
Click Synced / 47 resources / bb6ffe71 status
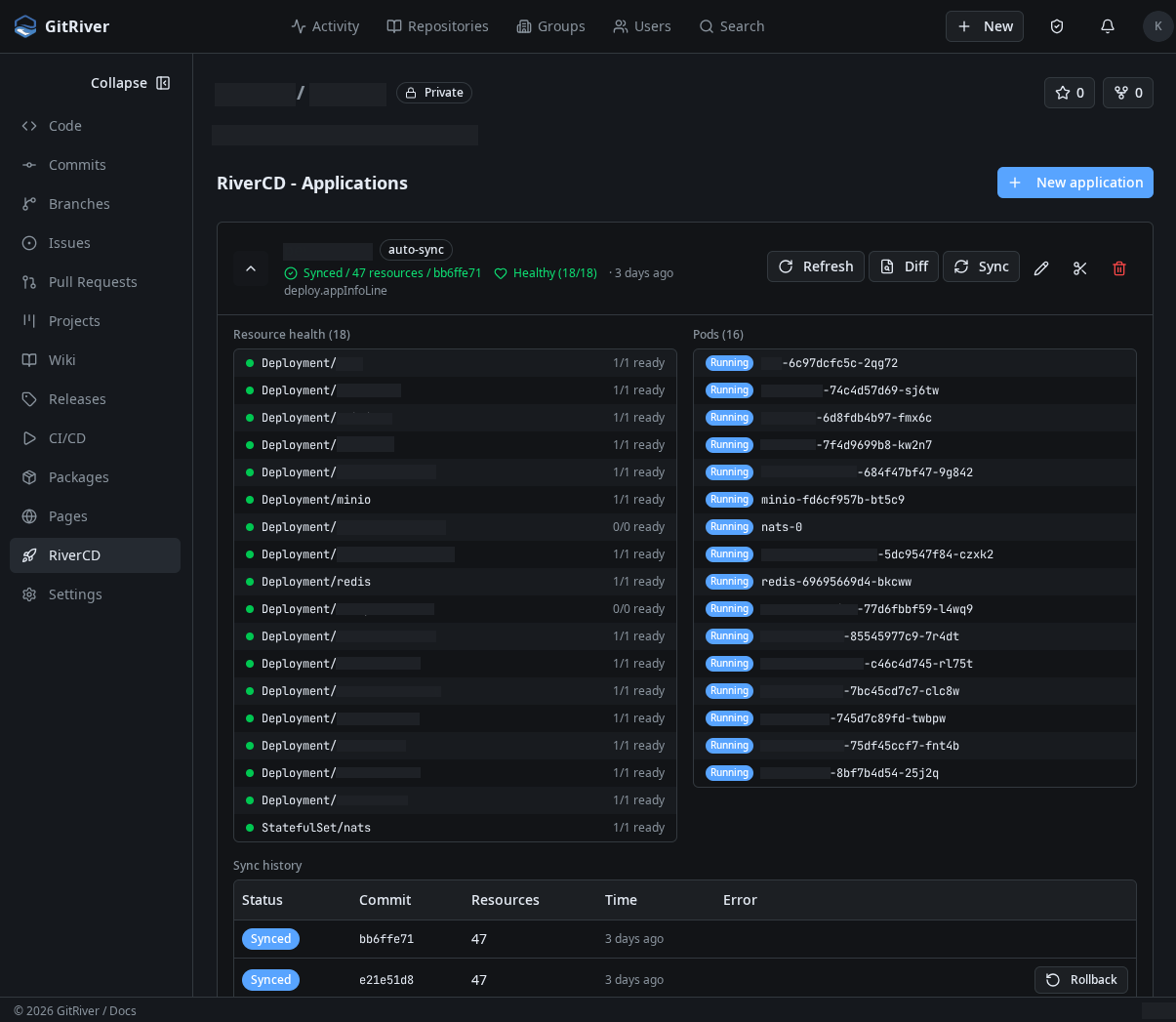383,273
